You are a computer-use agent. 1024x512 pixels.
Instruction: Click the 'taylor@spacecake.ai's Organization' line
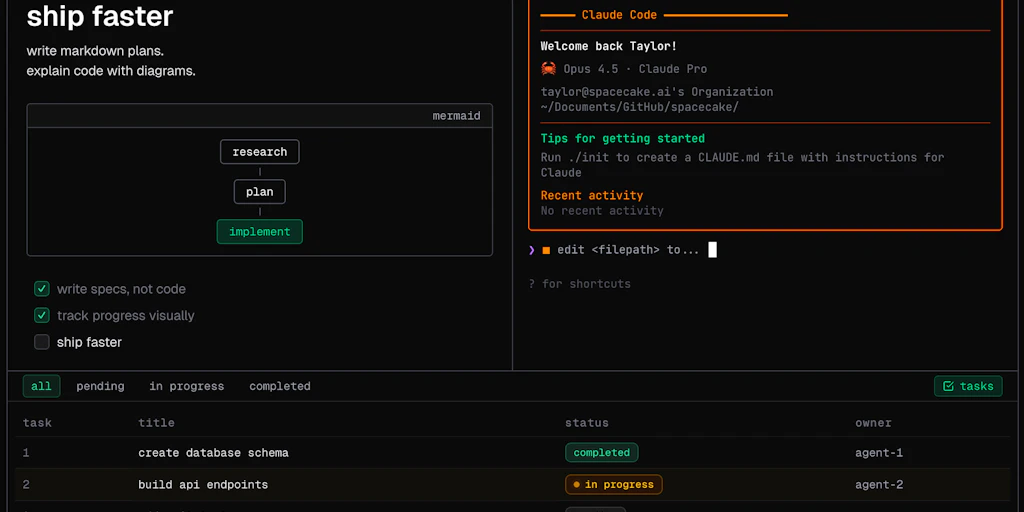tap(657, 92)
